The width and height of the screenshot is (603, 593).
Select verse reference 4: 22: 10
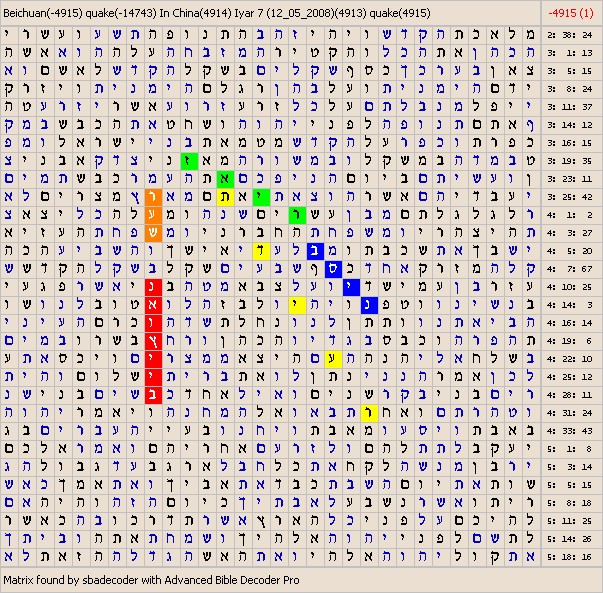(x=570, y=359)
